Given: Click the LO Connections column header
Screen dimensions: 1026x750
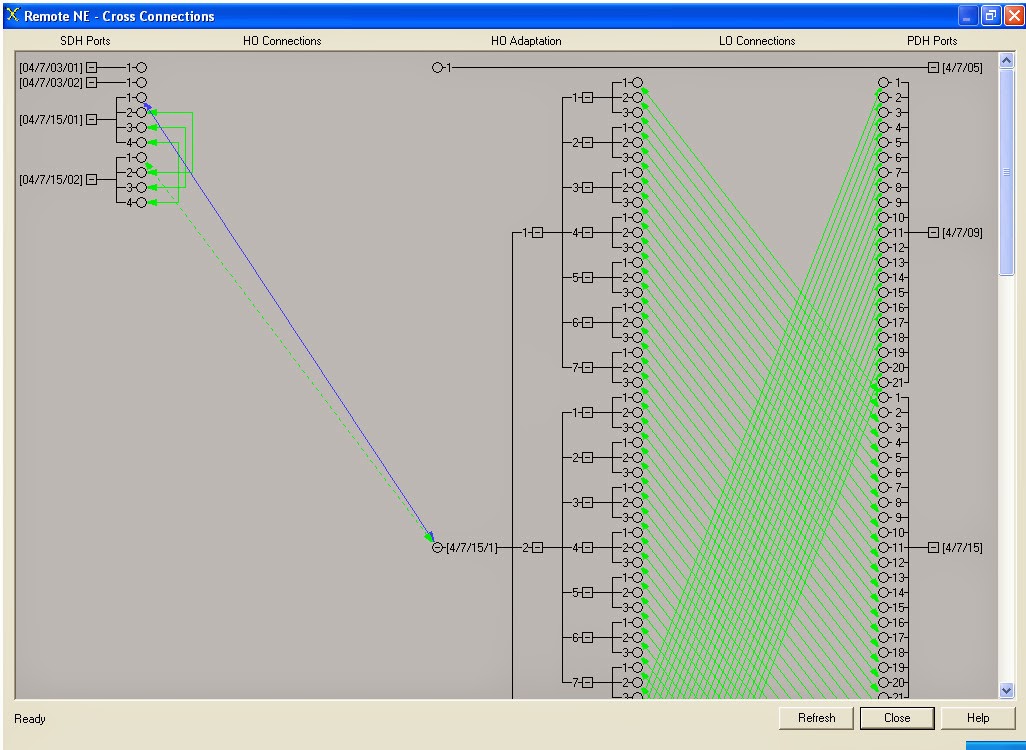Looking at the screenshot, I should click(x=757, y=41).
